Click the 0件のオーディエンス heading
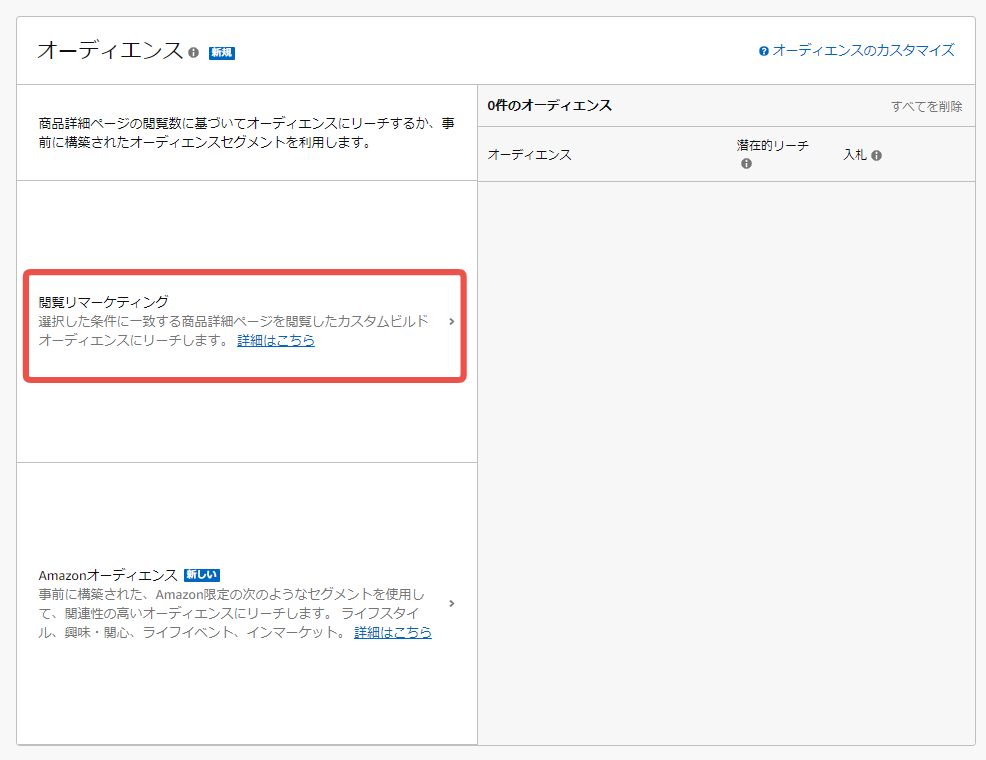986x760 pixels. [549, 105]
